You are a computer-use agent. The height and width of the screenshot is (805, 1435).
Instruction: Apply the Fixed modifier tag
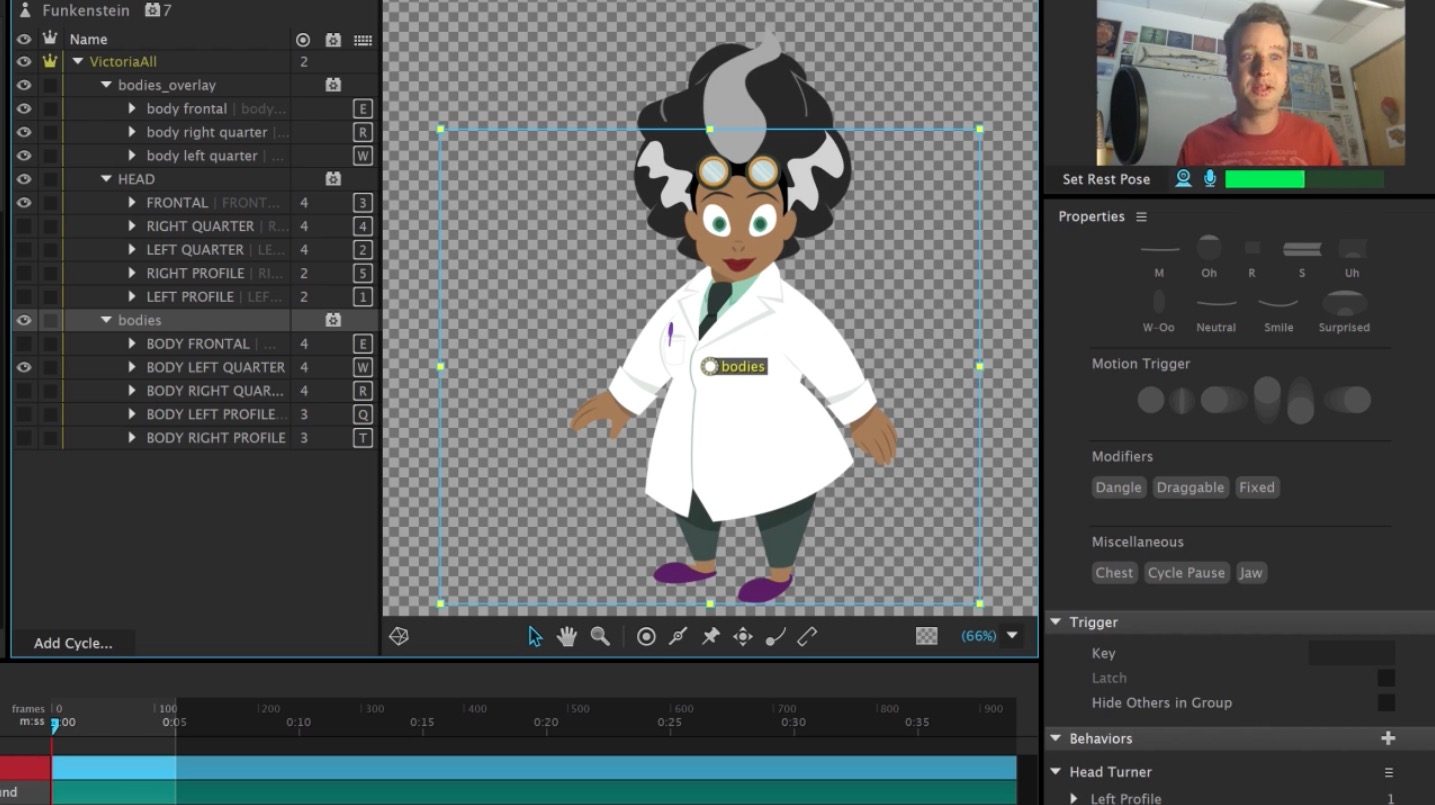coord(1257,487)
